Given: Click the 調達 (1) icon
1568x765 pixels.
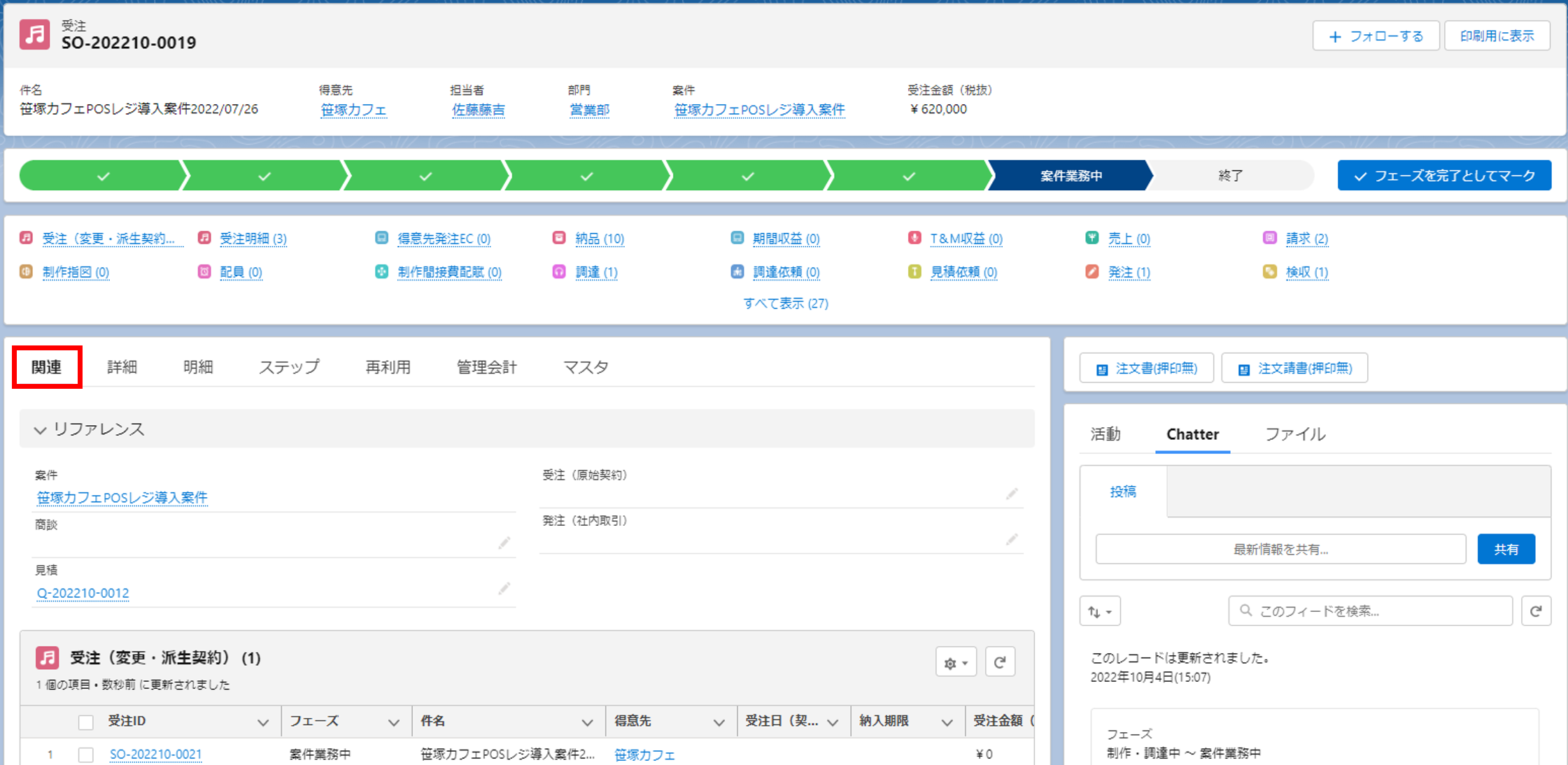Looking at the screenshot, I should [x=559, y=271].
